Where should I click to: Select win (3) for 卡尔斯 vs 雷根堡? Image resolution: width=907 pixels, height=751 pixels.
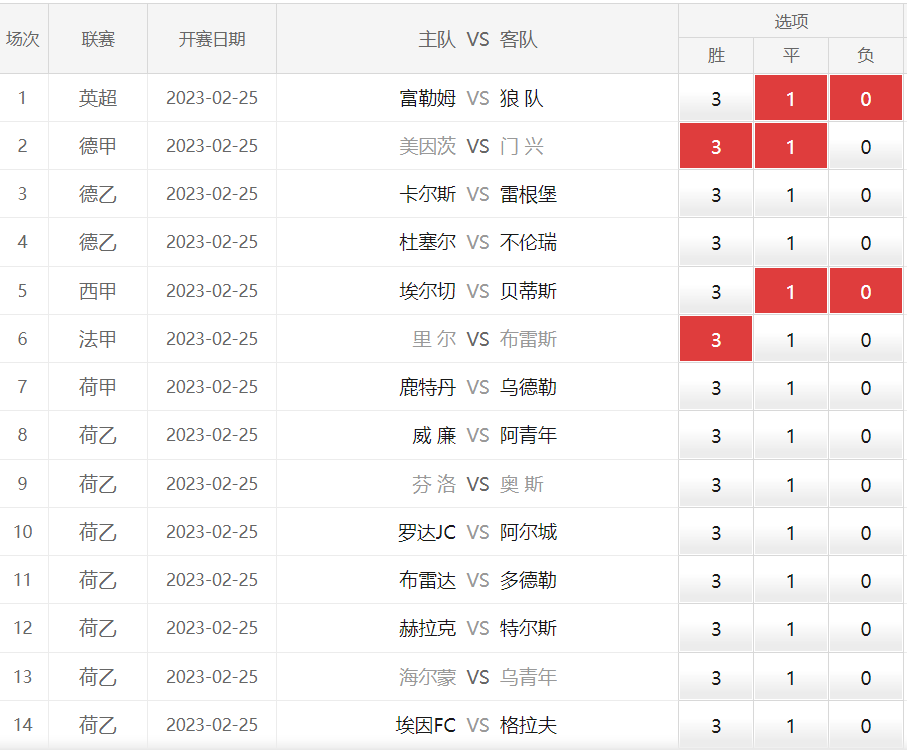pos(716,194)
